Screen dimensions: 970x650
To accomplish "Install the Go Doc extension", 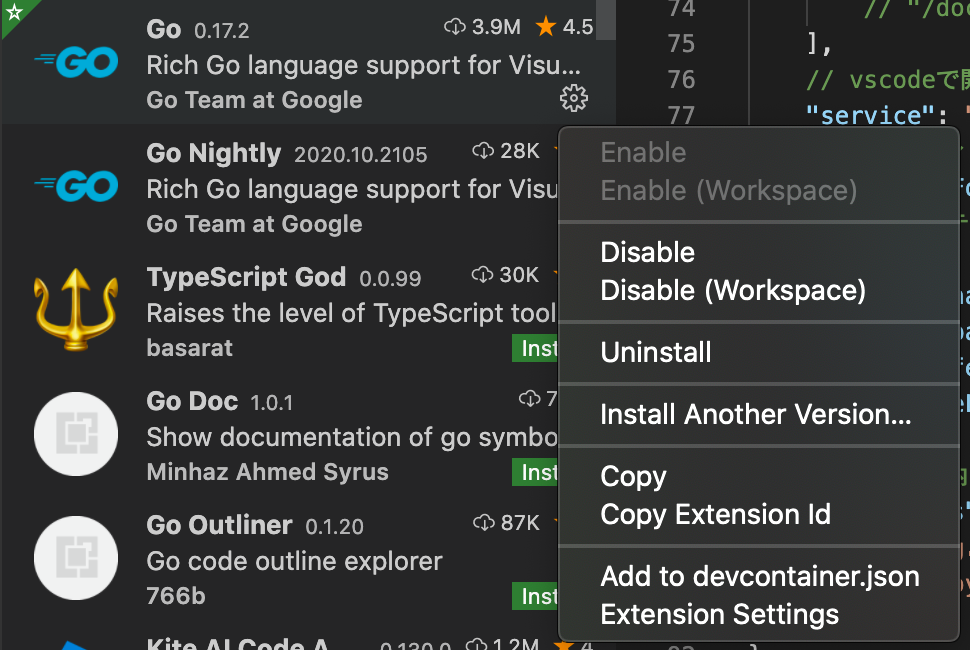I will [x=535, y=473].
